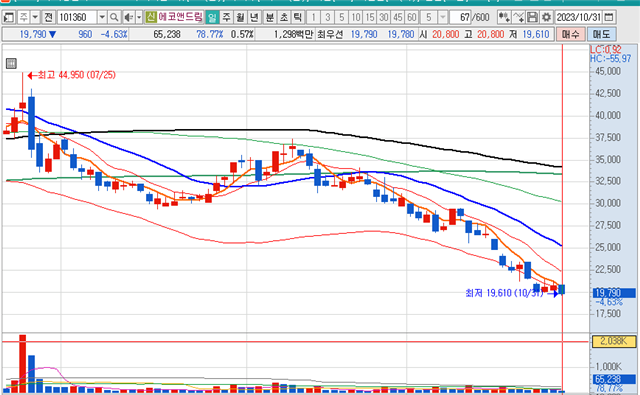Open the custom interval dropdown arrow
640x395 pixels.
click(443, 17)
